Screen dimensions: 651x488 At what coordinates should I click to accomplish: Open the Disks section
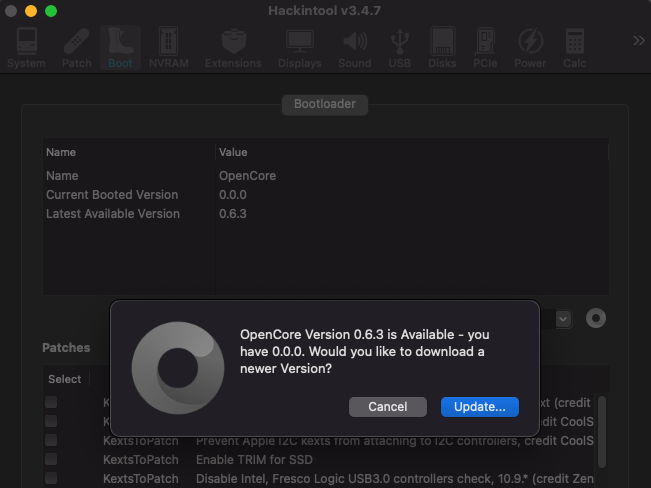(x=442, y=48)
